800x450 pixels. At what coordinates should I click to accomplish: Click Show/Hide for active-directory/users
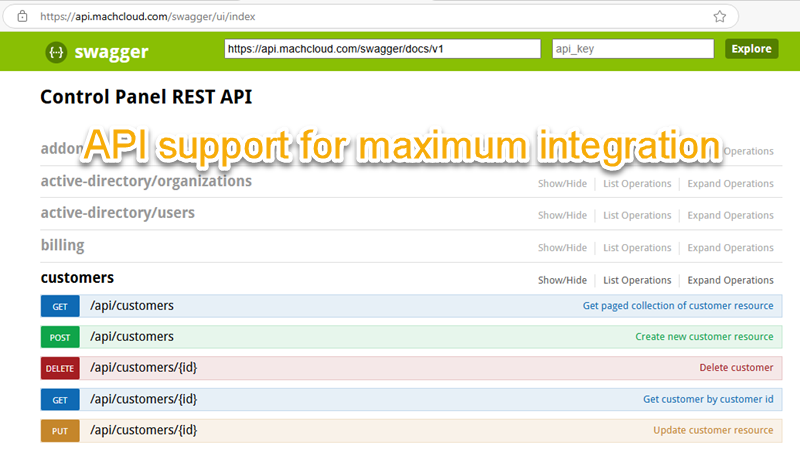(x=562, y=215)
